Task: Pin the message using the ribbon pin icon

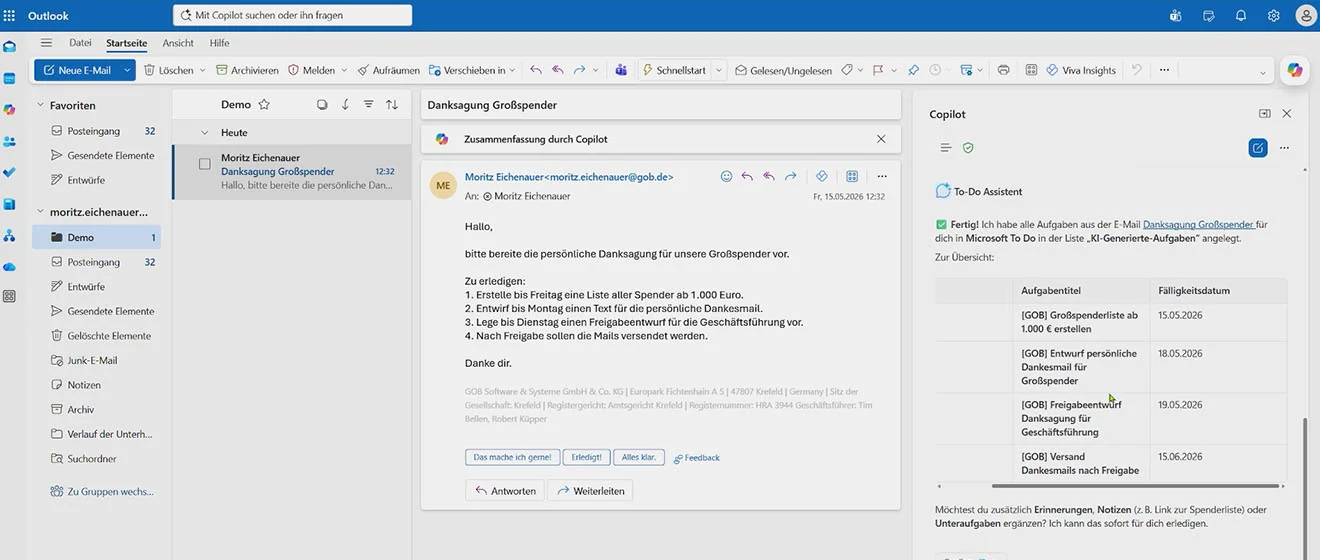Action: click(x=913, y=70)
